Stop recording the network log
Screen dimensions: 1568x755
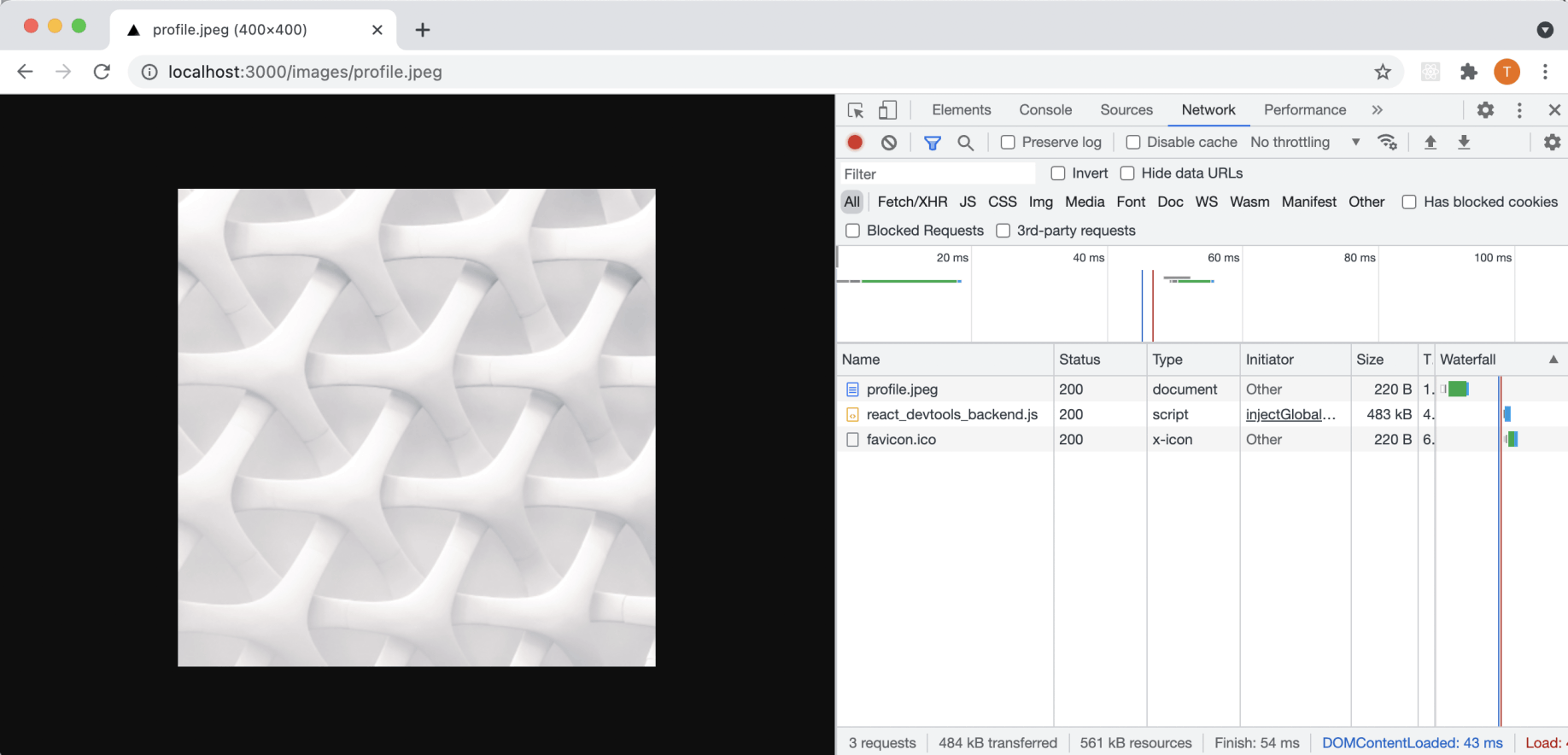pyautogui.click(x=855, y=143)
